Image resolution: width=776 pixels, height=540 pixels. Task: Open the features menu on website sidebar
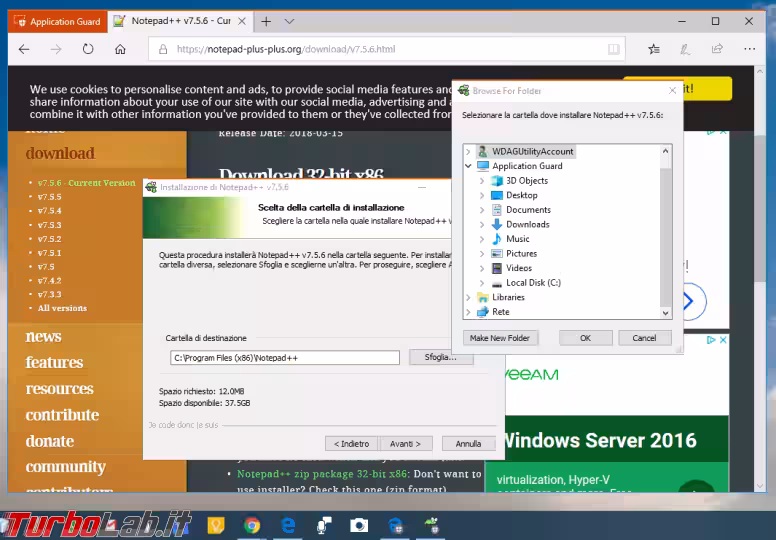click(54, 363)
